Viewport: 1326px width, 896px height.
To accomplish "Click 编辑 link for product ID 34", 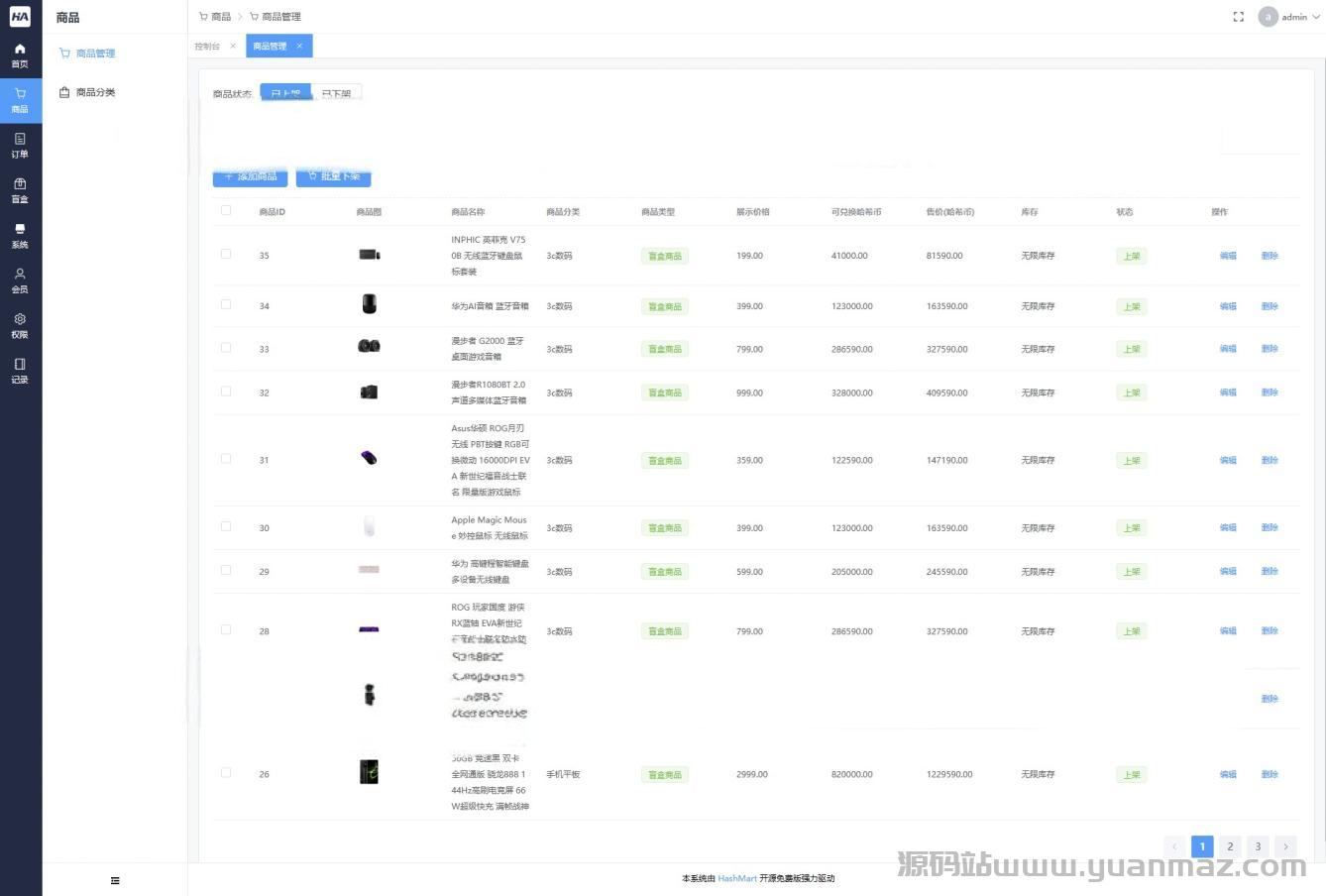I will pyautogui.click(x=1228, y=306).
